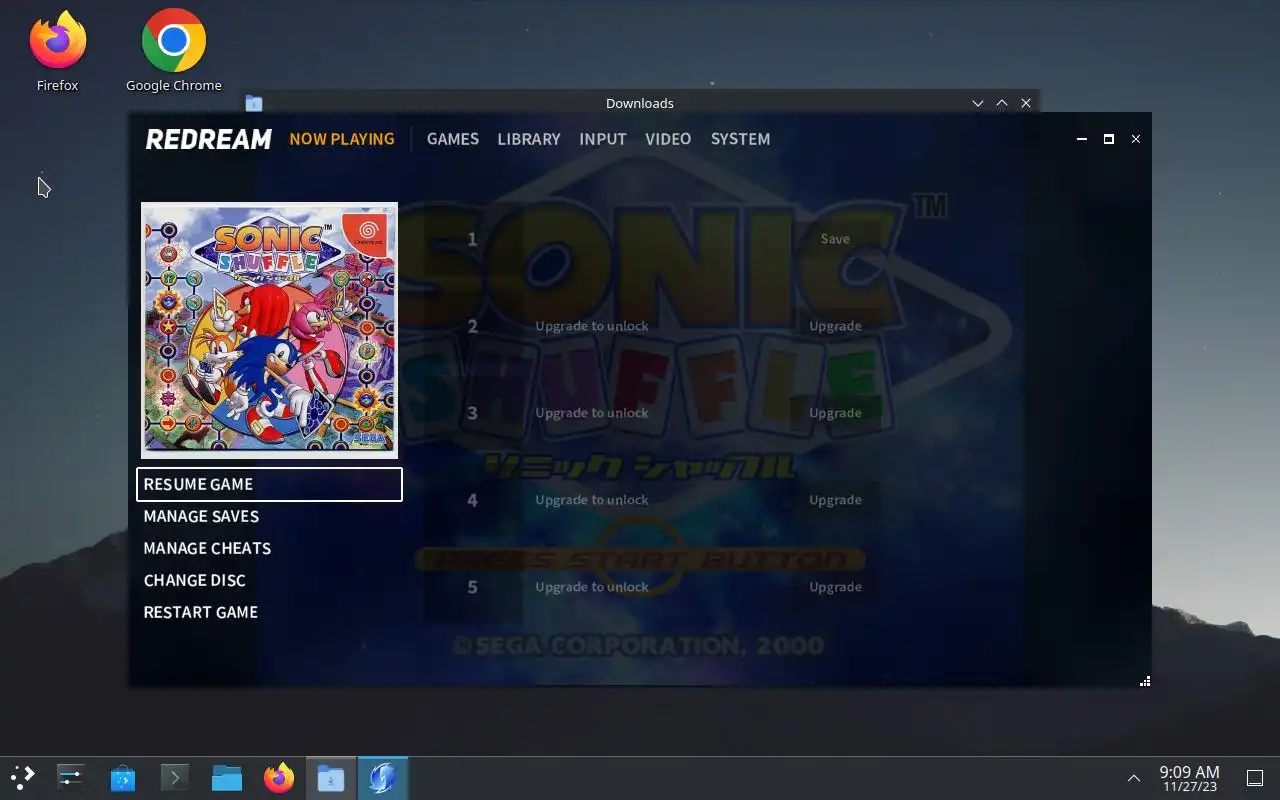The image size is (1280, 800).
Task: Select RESUME GAME
Action: (x=269, y=484)
